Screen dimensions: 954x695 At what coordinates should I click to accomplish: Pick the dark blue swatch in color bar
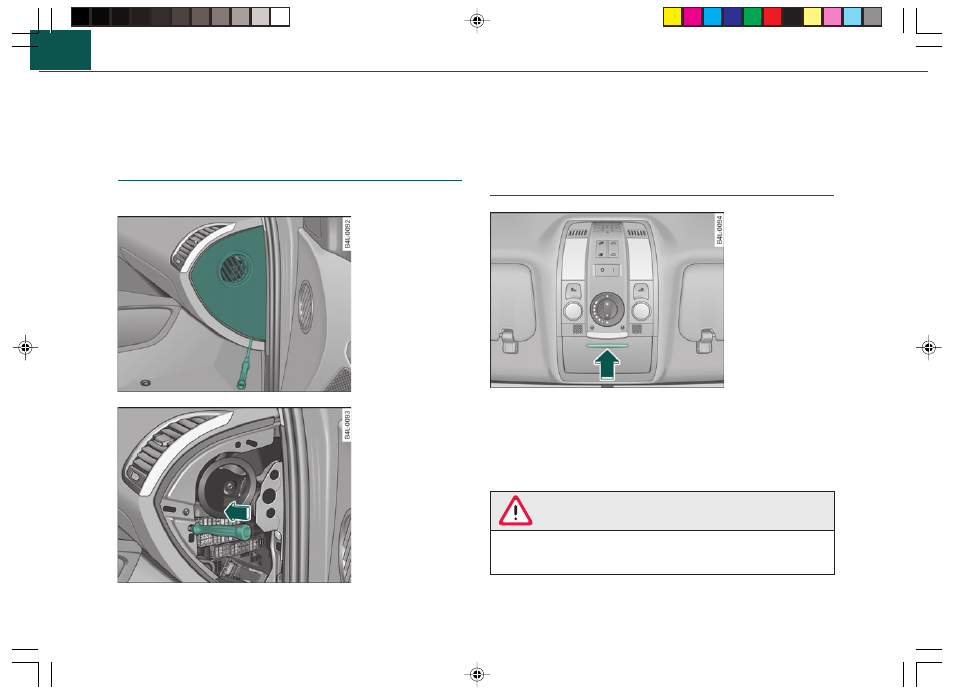pyautogui.click(x=733, y=16)
